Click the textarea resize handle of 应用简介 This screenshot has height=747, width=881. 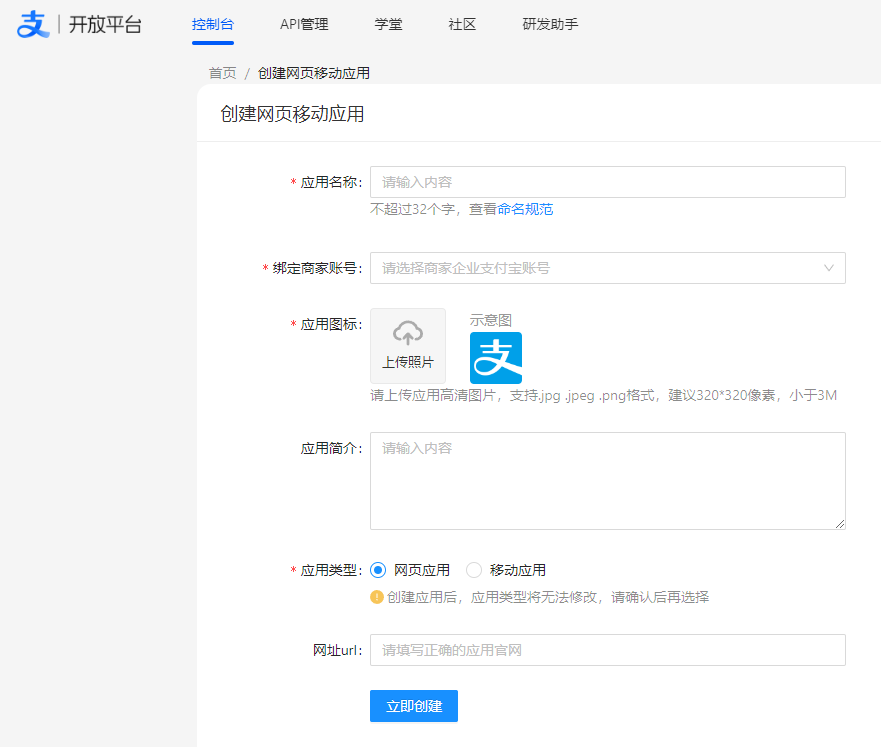pyautogui.click(x=839, y=524)
